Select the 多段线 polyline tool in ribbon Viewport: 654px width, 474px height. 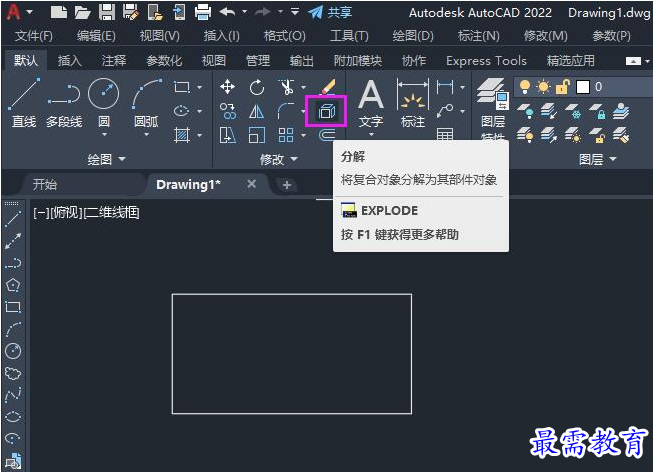(64, 102)
